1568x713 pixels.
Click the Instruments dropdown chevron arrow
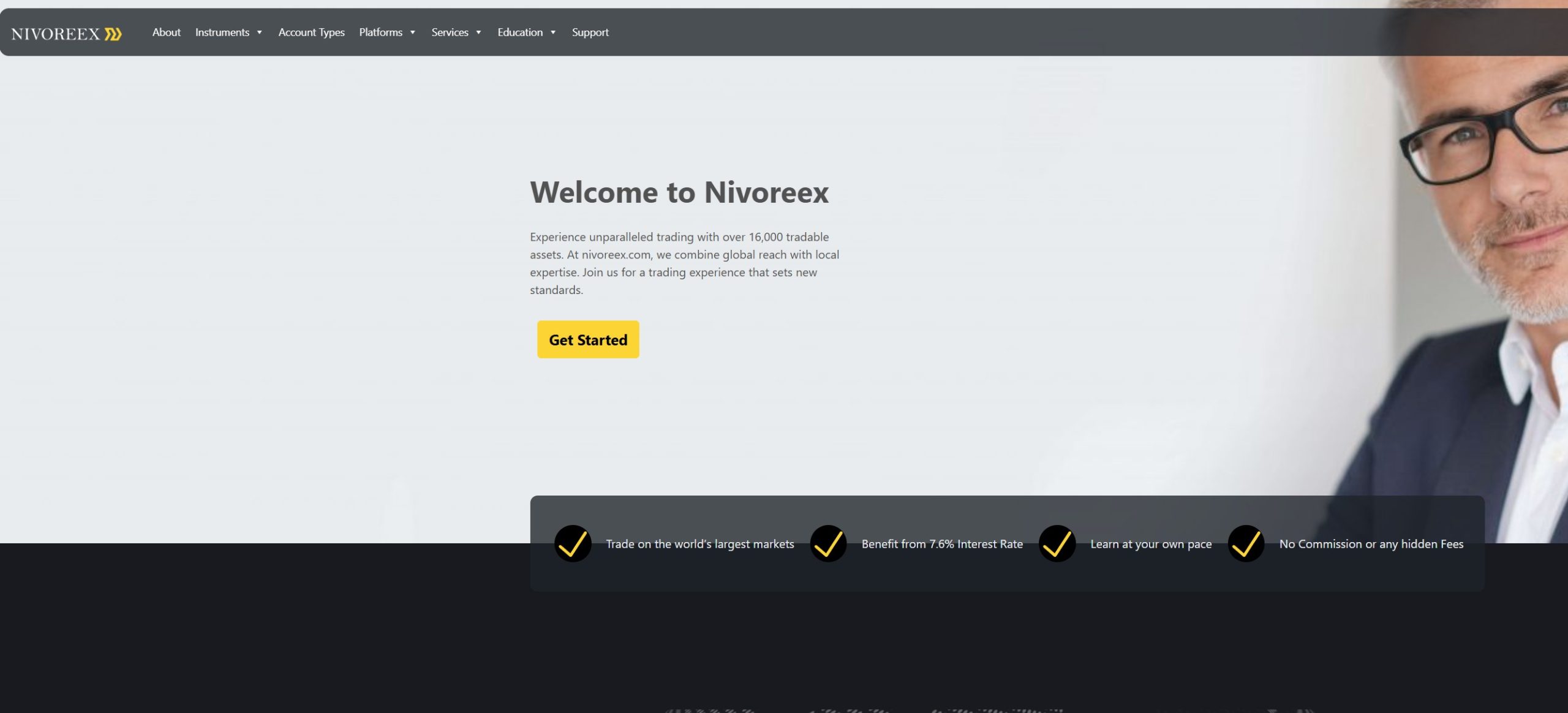[x=258, y=32]
